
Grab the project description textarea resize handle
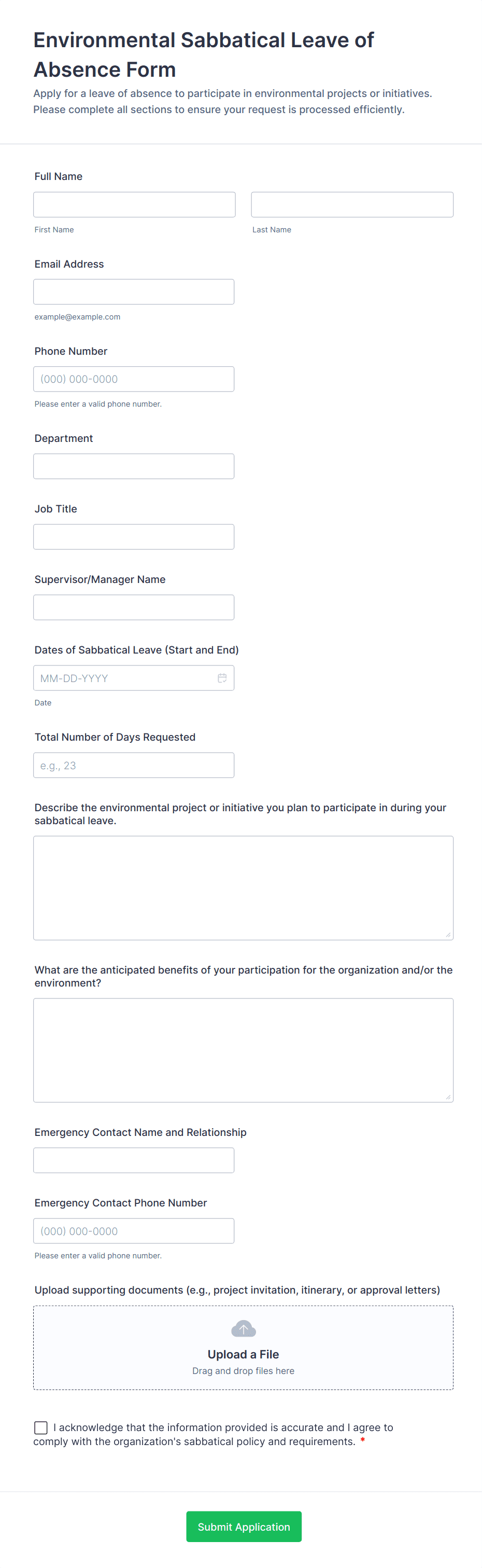[x=448, y=935]
